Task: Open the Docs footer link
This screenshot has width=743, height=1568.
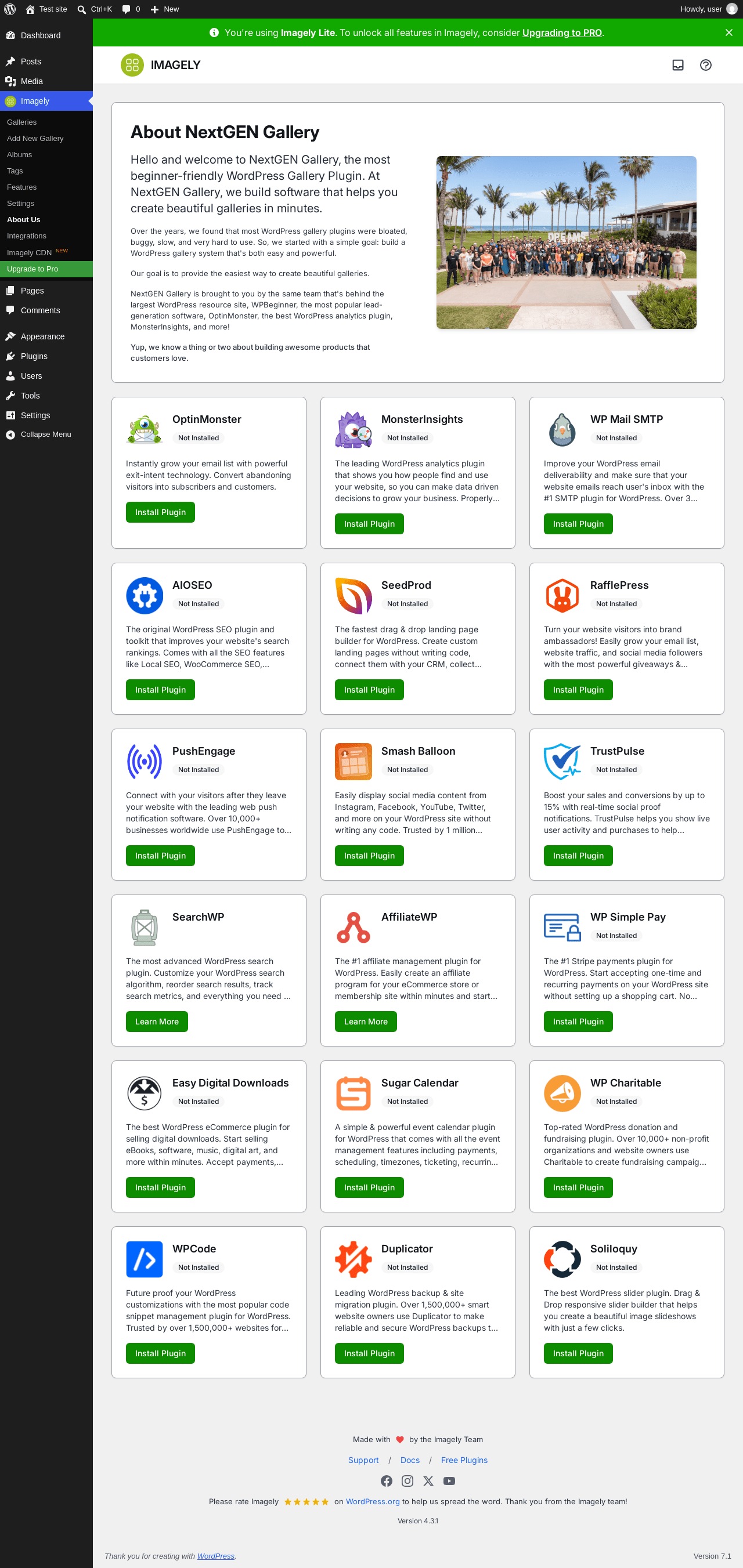Action: click(410, 1460)
